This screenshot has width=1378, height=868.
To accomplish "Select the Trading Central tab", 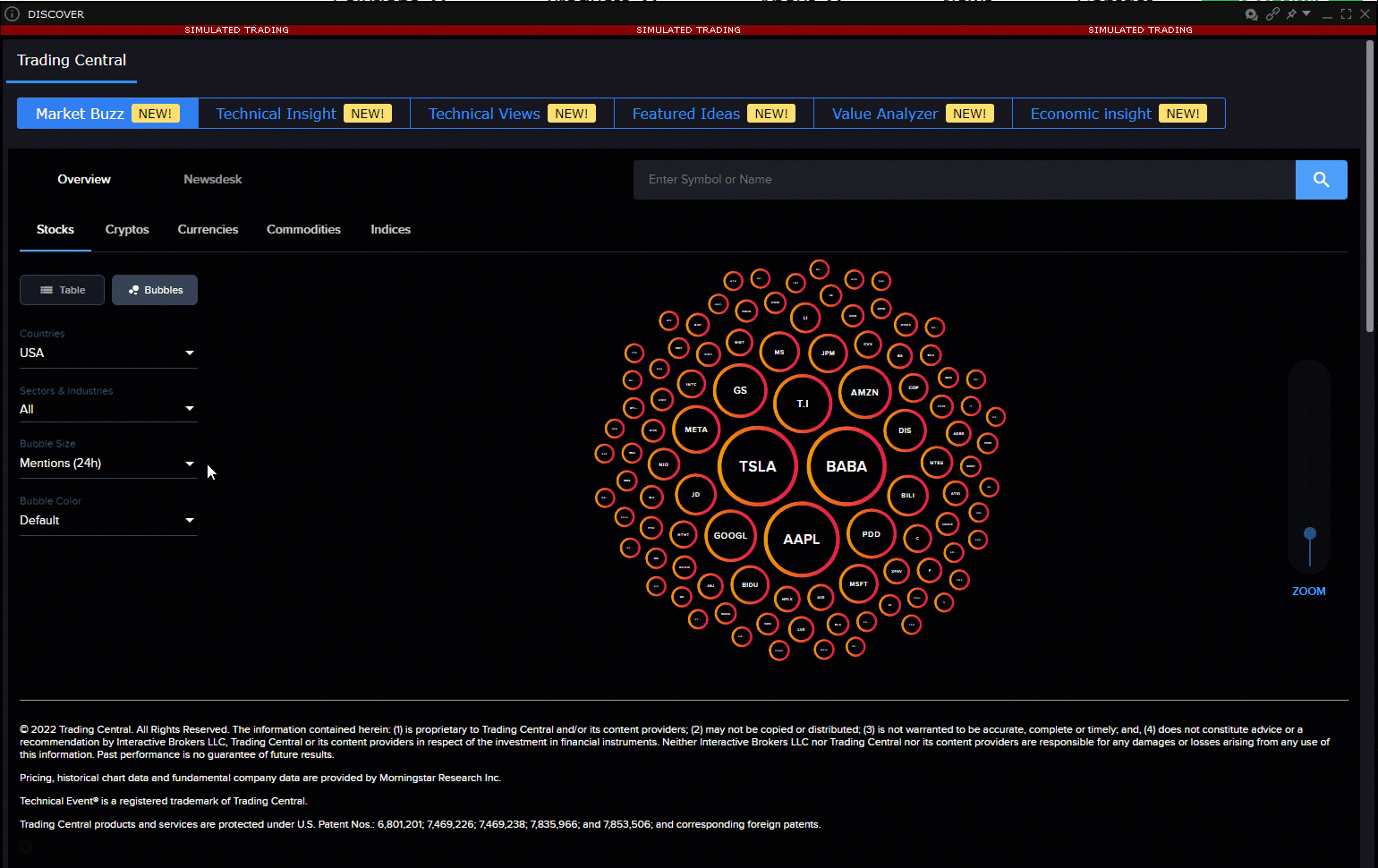I will [72, 60].
